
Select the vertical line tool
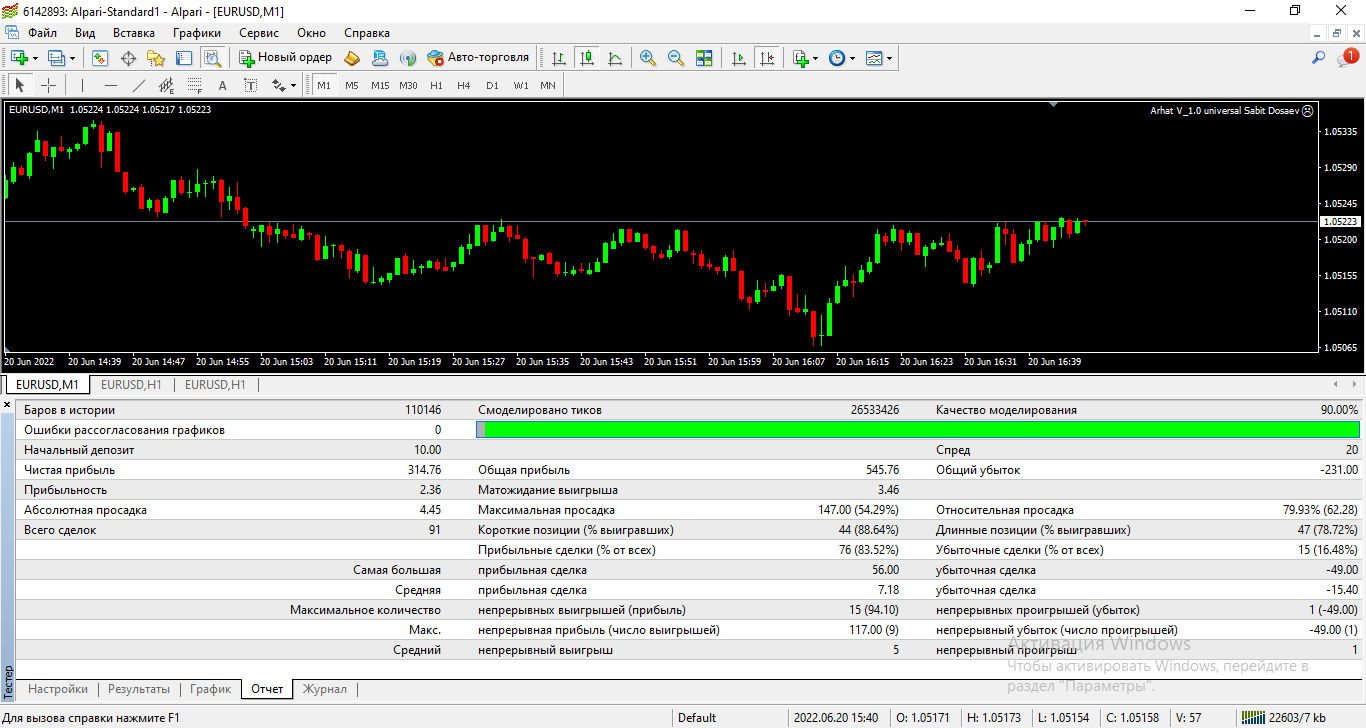(82, 85)
